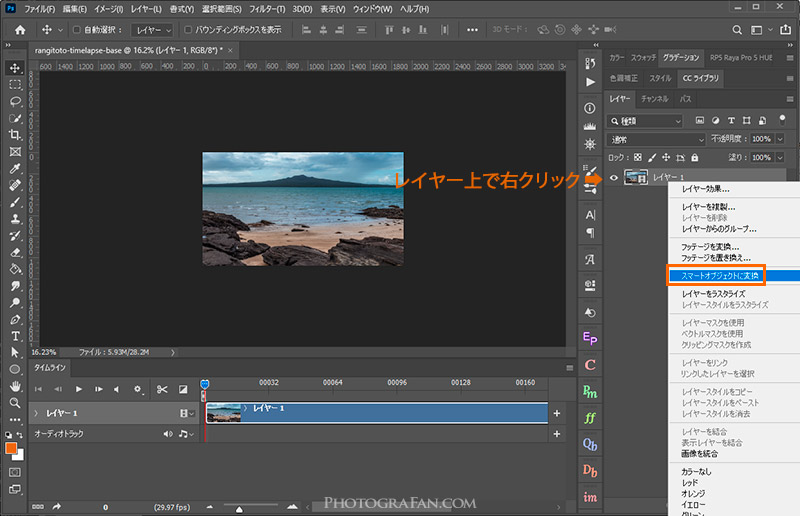Image resolution: width=800 pixels, height=516 pixels.
Task: Enable the 自動選択 checkbox
Action: point(77,30)
